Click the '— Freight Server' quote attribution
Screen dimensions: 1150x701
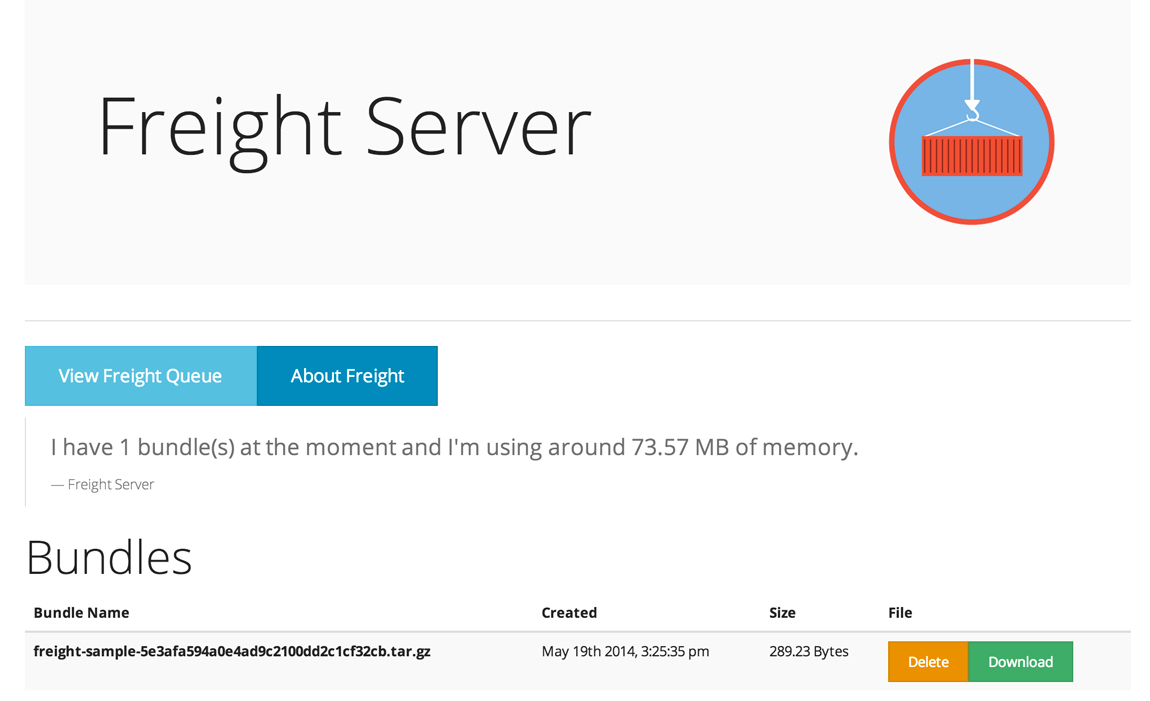tap(103, 485)
